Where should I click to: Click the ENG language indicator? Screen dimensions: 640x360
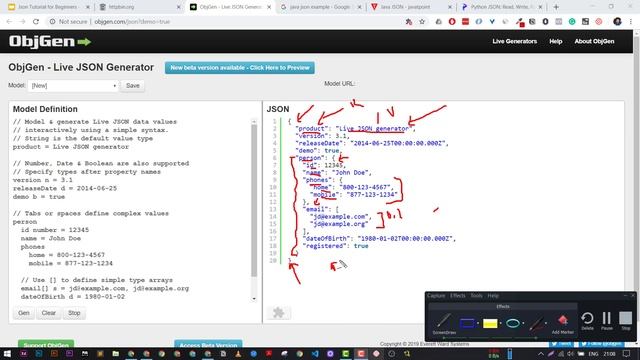[x=593, y=354]
